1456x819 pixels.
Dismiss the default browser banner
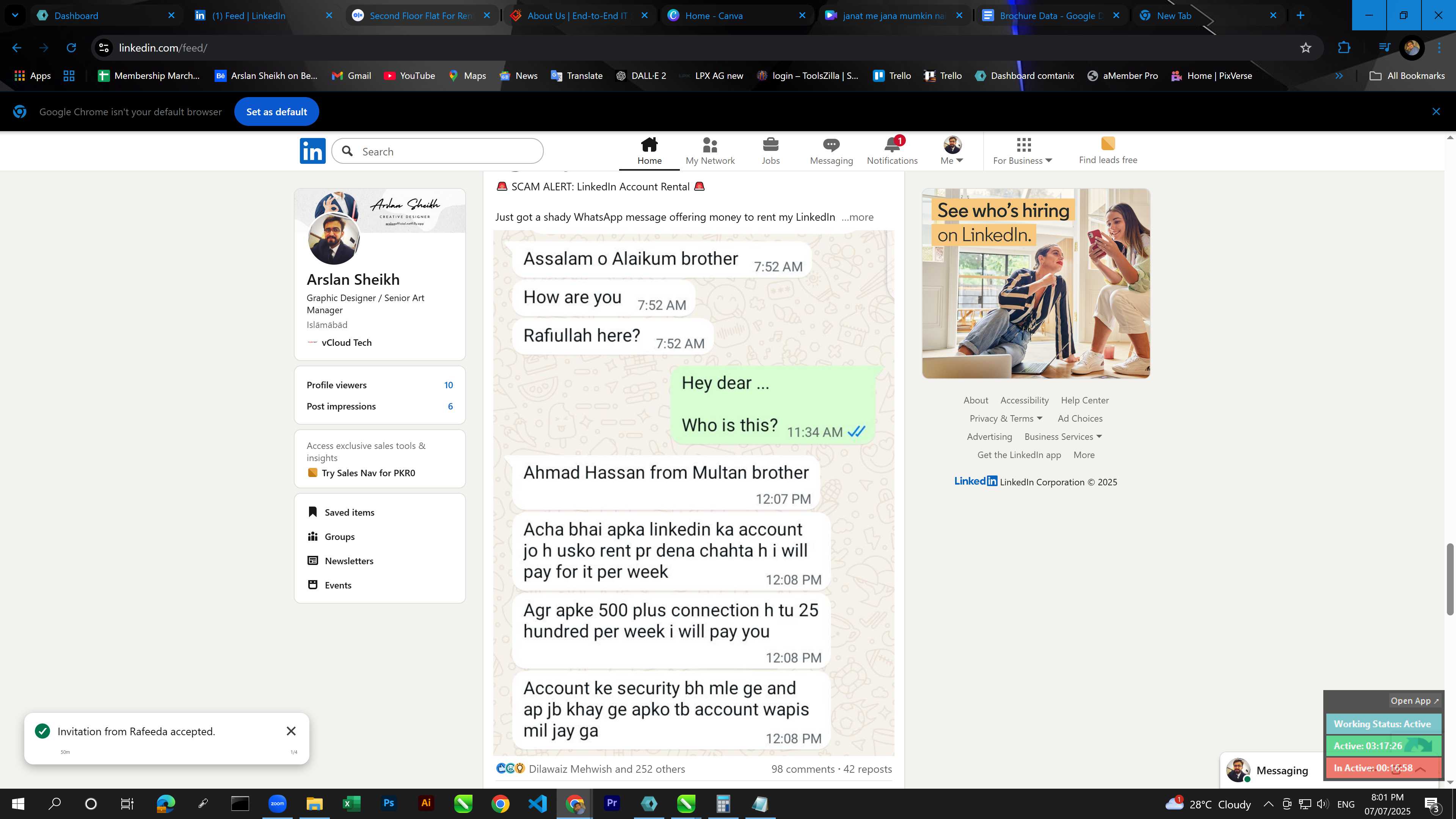coord(1436,112)
